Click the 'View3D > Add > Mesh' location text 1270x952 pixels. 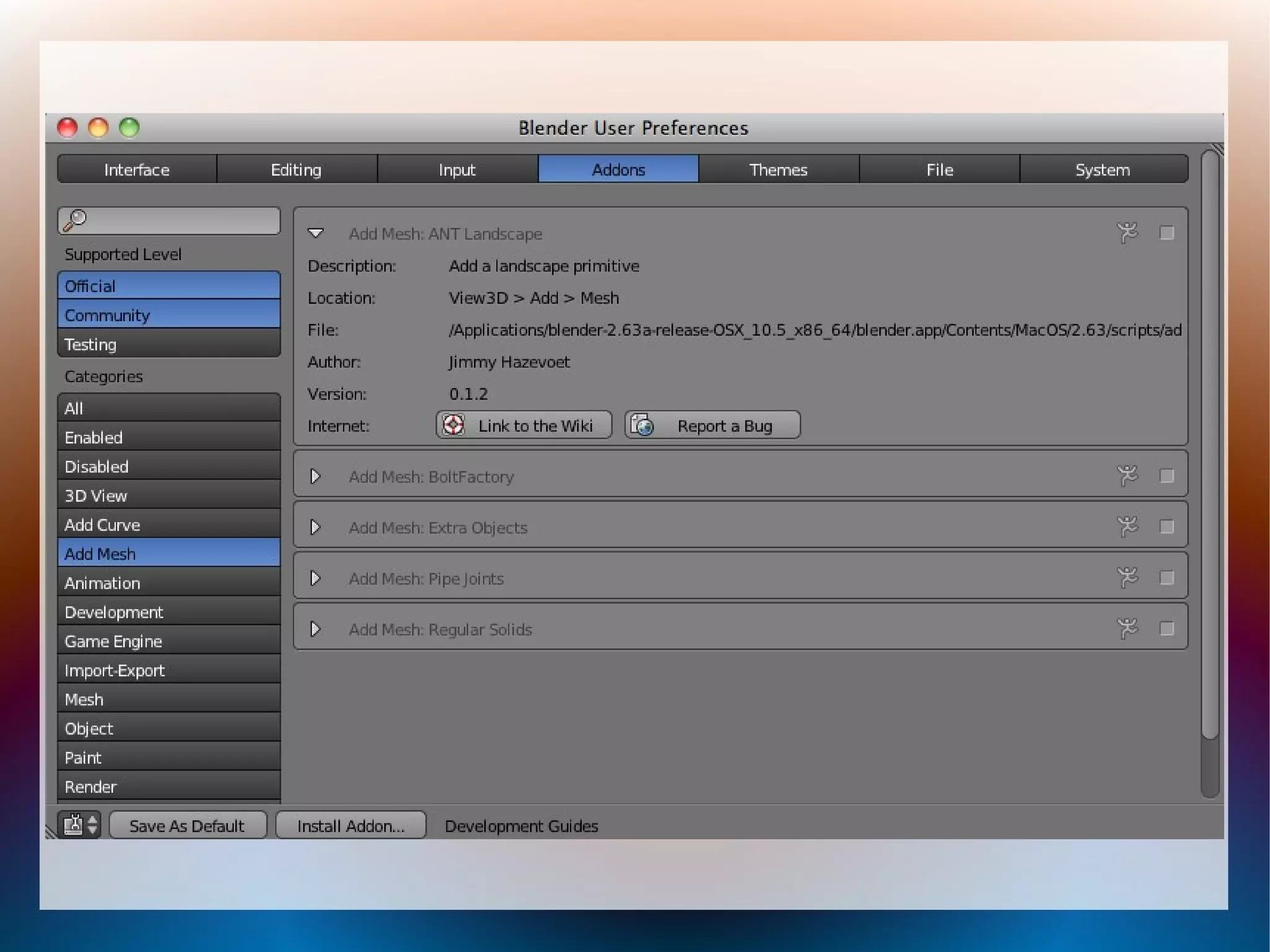tap(533, 298)
